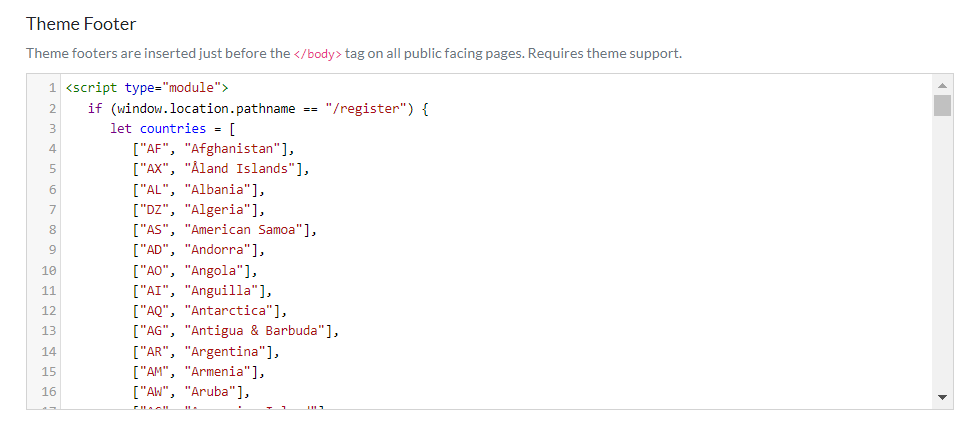Click the code editor scrollbar thumb
The image size is (975, 434).
pyautogui.click(x=941, y=106)
